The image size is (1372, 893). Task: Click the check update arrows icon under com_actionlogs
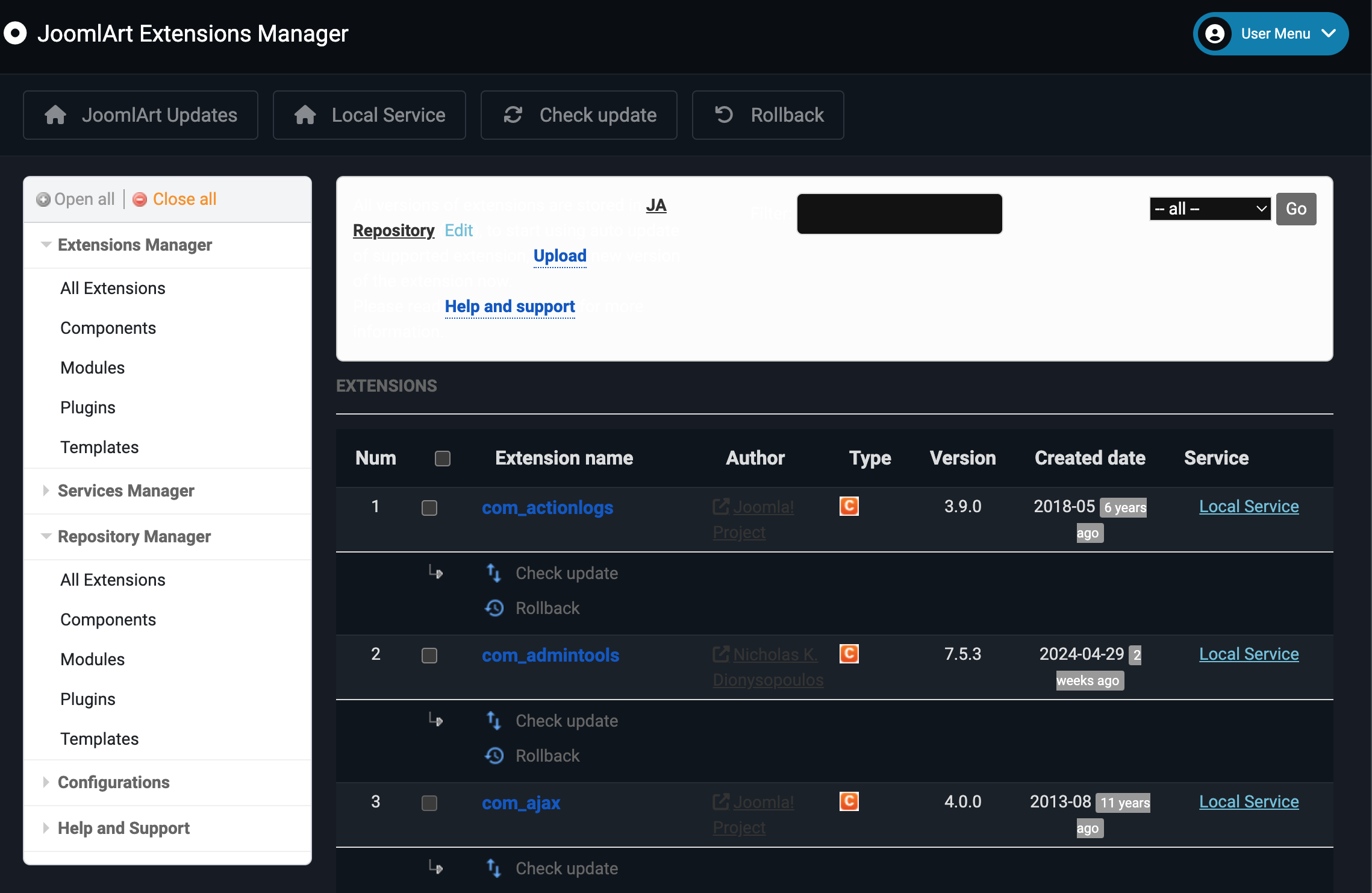tap(494, 573)
